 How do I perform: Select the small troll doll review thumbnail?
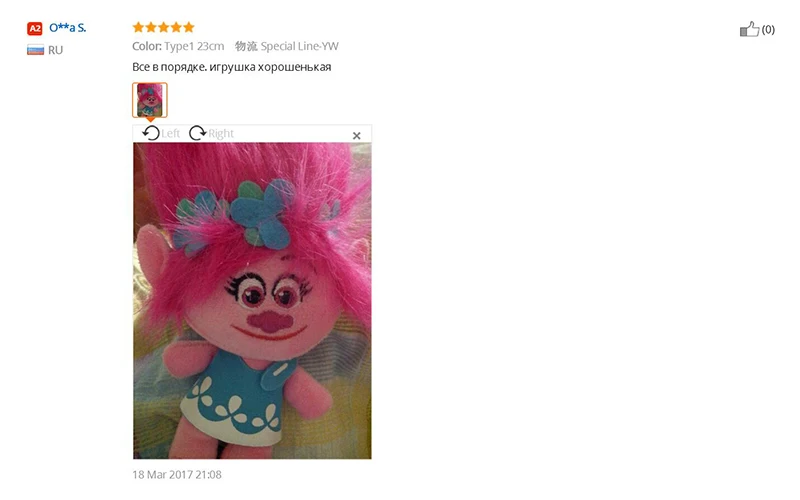(149, 100)
